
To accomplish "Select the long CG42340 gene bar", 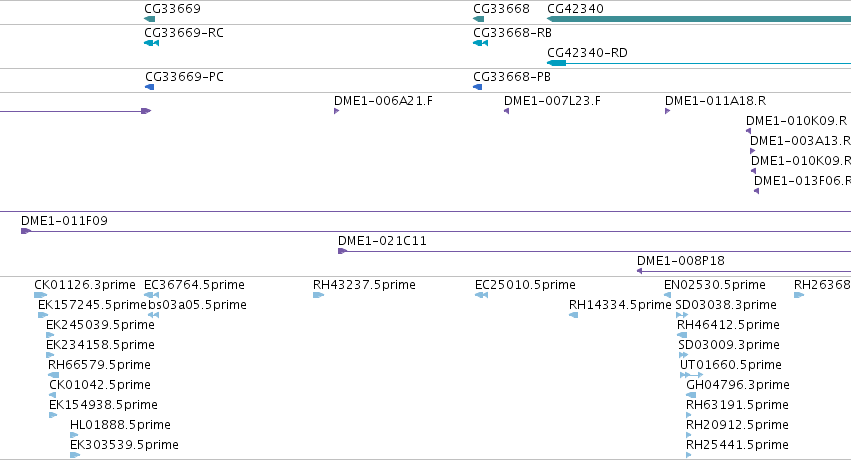I will (x=699, y=19).
